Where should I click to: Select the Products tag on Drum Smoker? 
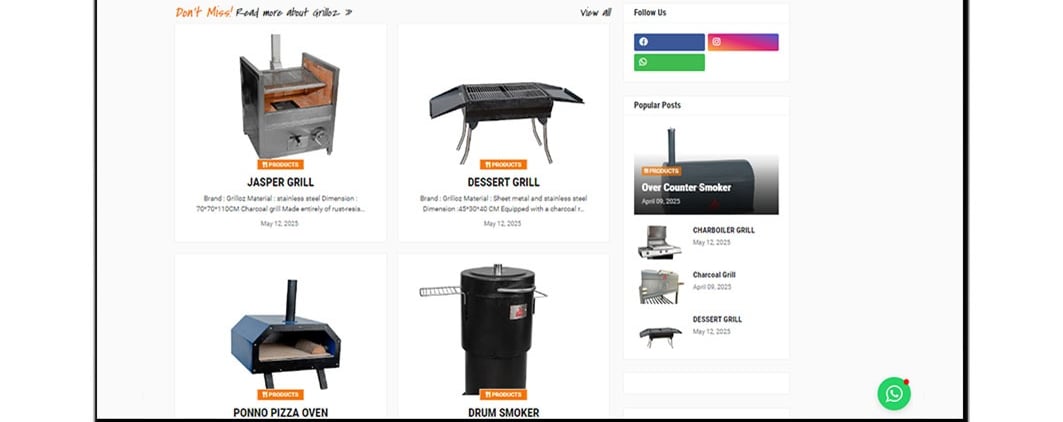click(503, 395)
